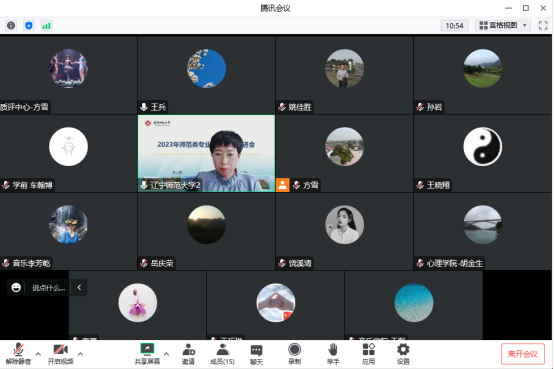Click the flower dancer avatar in bottom row

(137, 303)
